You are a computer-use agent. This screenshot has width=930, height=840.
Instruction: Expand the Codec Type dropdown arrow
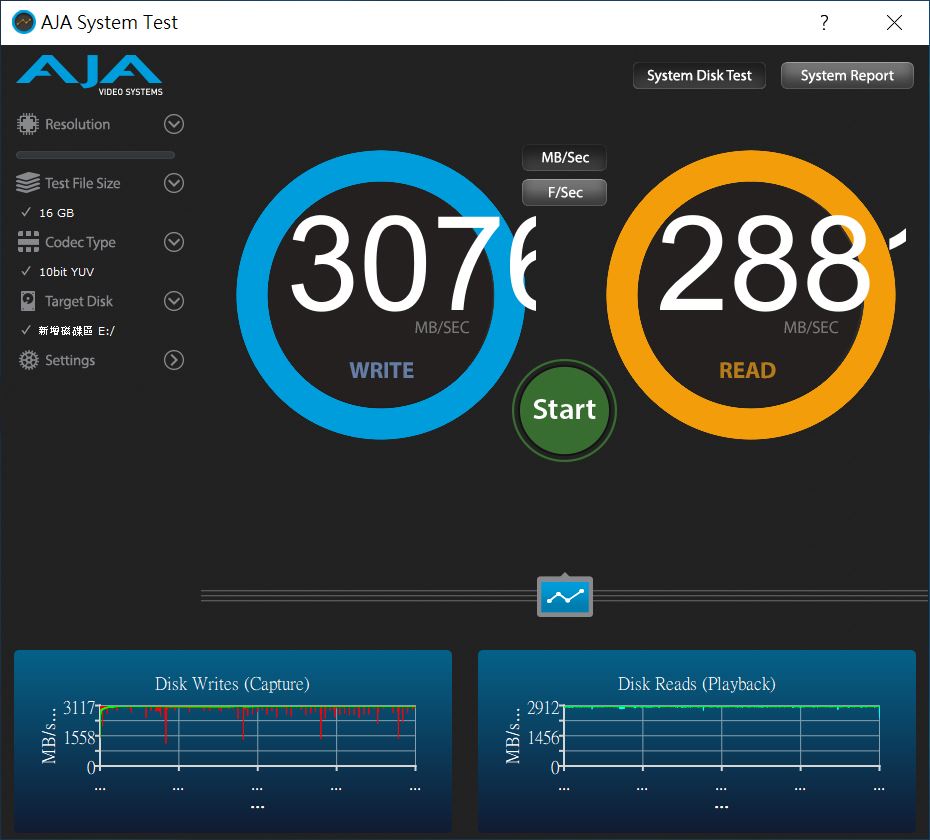tap(174, 242)
